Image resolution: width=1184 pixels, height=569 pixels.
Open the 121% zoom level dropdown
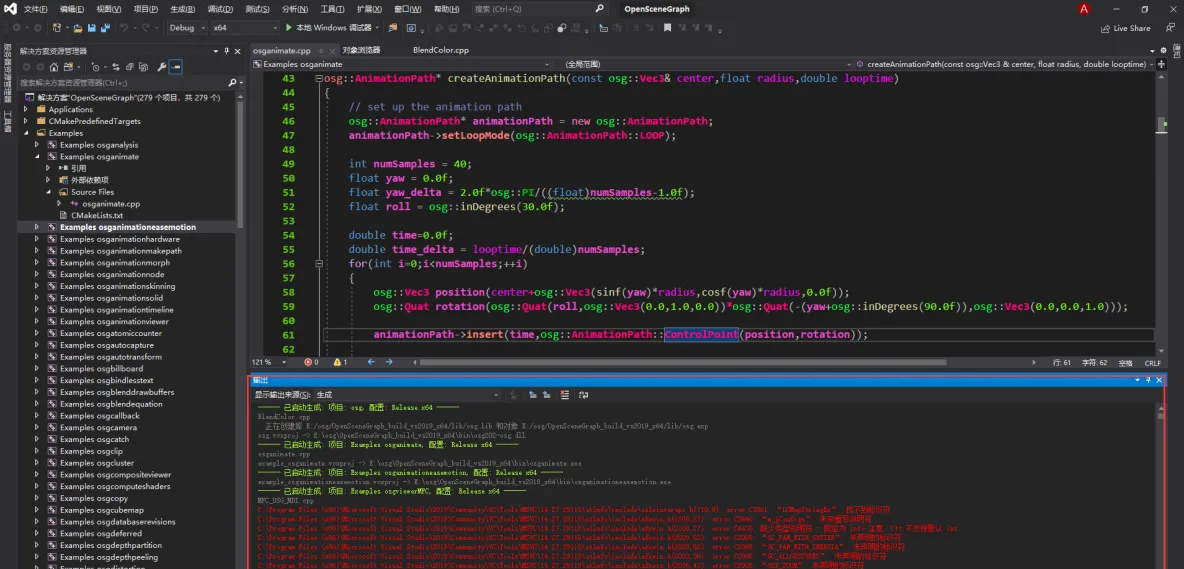pos(272,362)
